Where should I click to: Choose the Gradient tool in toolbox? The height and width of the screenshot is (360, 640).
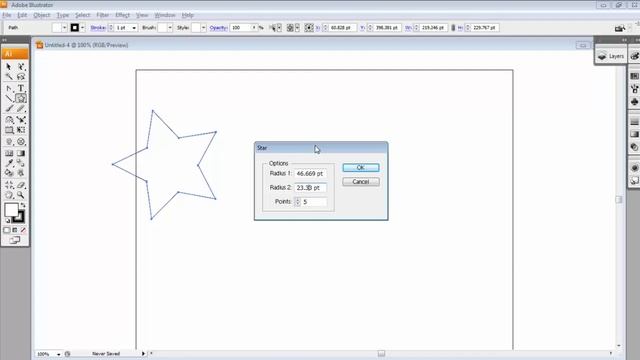21,153
